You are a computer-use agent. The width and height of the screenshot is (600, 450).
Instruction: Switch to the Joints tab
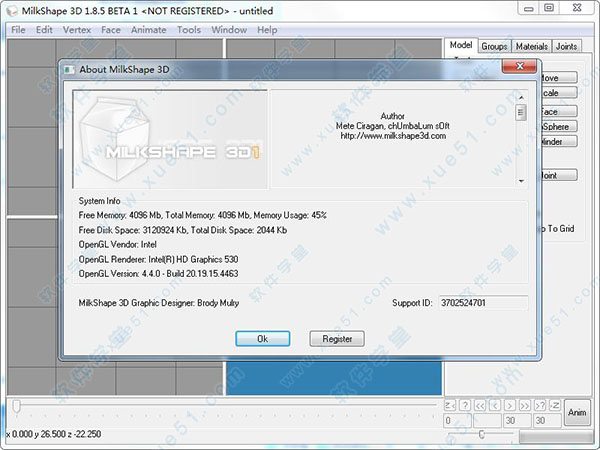click(x=566, y=46)
